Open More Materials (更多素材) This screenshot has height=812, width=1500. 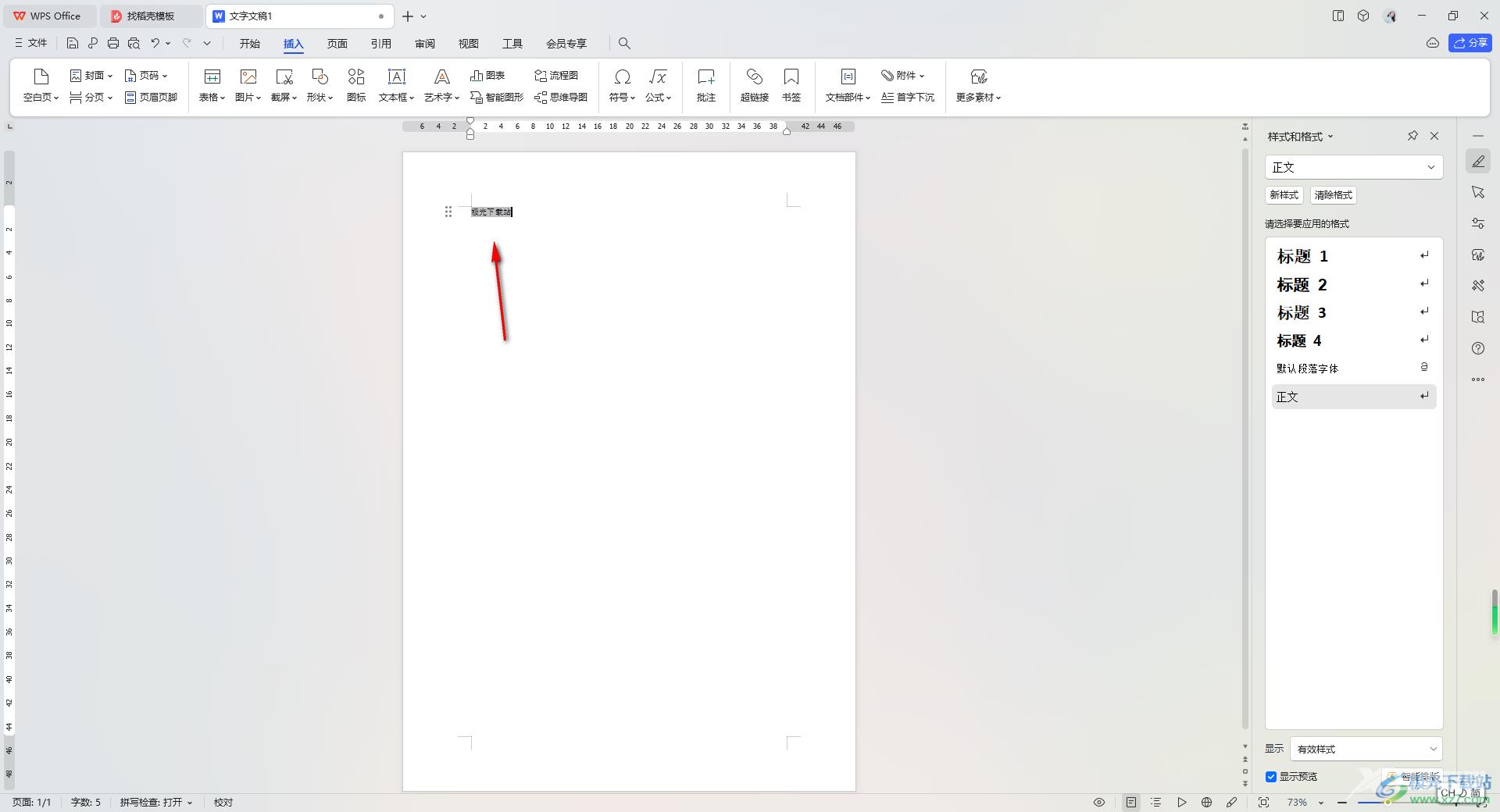pos(979,86)
